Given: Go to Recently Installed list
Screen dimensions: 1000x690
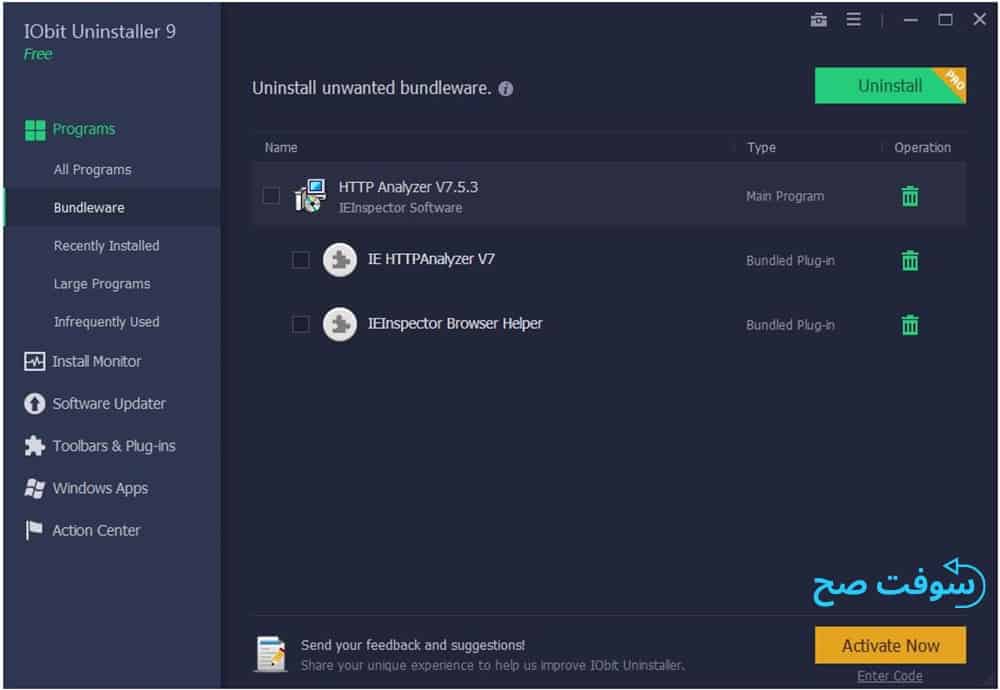Looking at the screenshot, I should 107,246.
